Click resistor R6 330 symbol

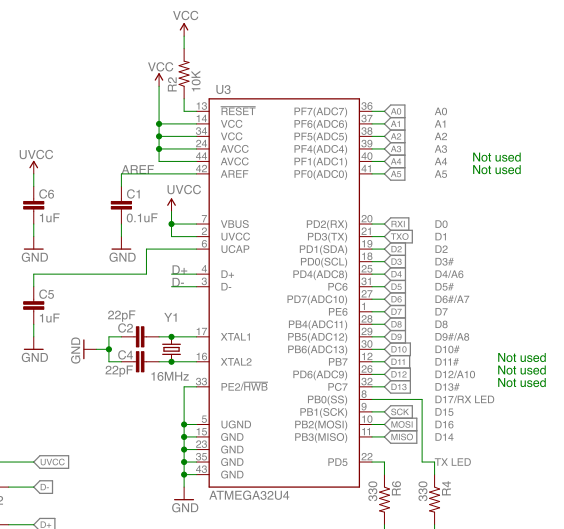pyautogui.click(x=385, y=500)
